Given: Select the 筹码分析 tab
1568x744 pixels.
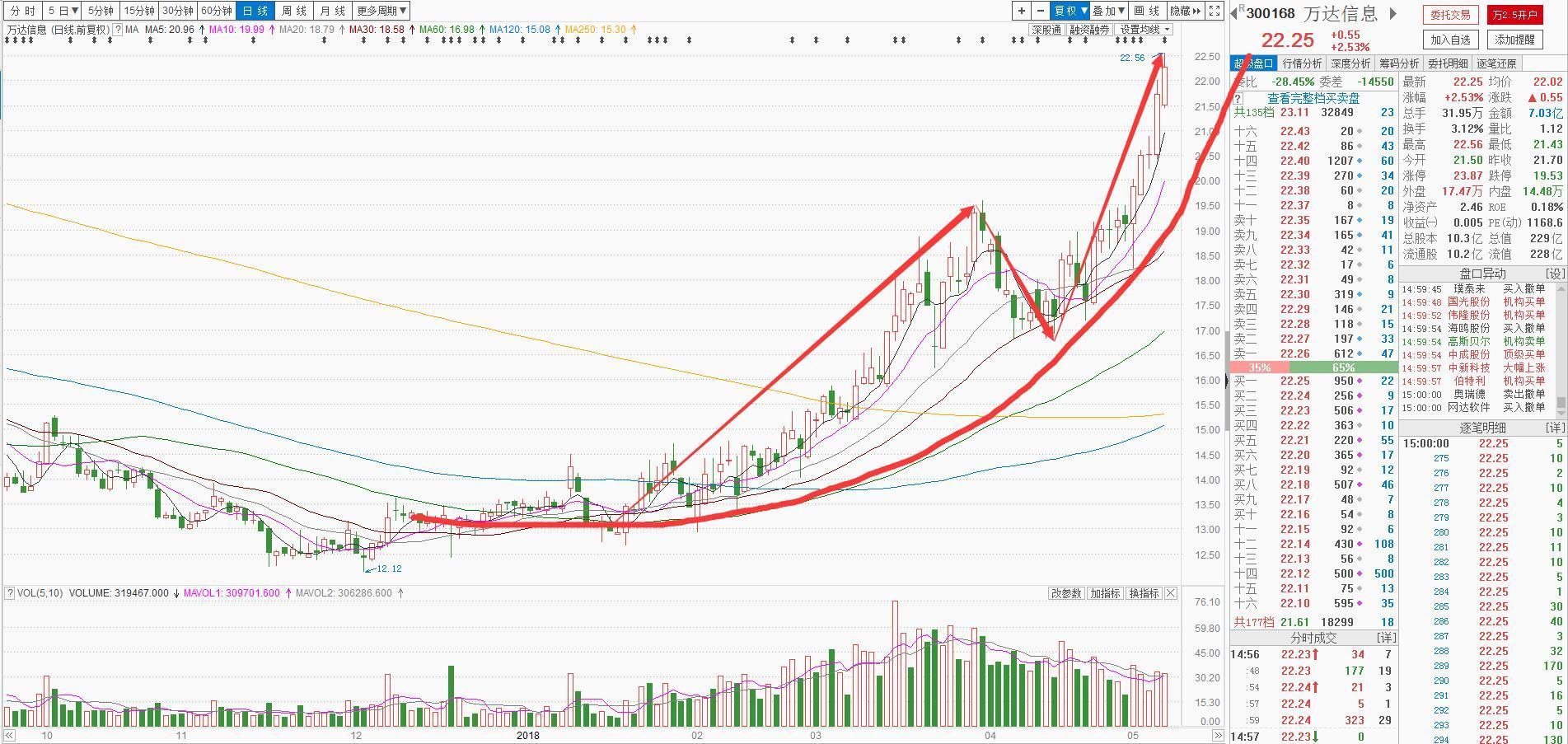Looking at the screenshot, I should (x=1399, y=63).
